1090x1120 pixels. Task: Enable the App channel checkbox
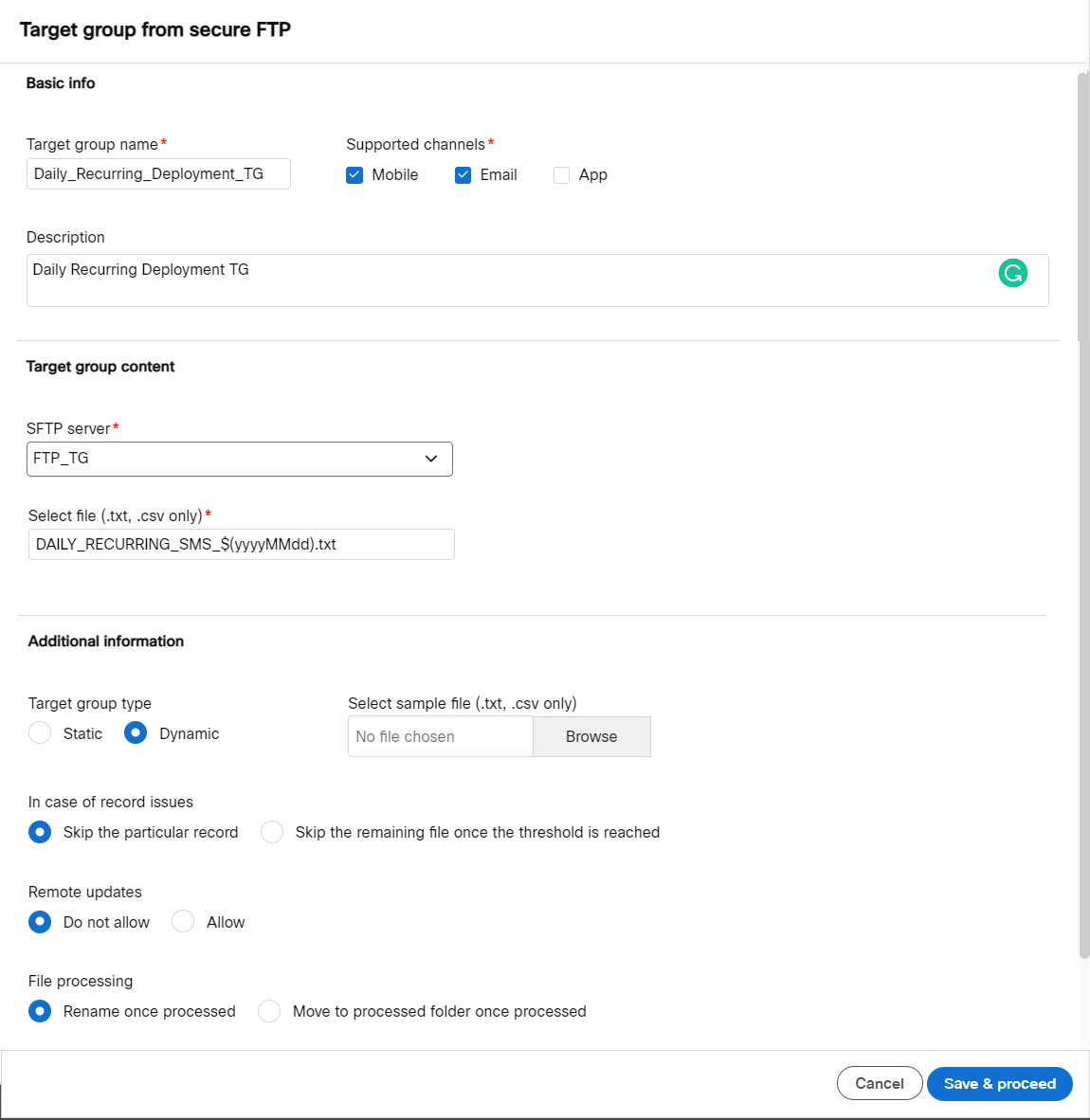[562, 175]
